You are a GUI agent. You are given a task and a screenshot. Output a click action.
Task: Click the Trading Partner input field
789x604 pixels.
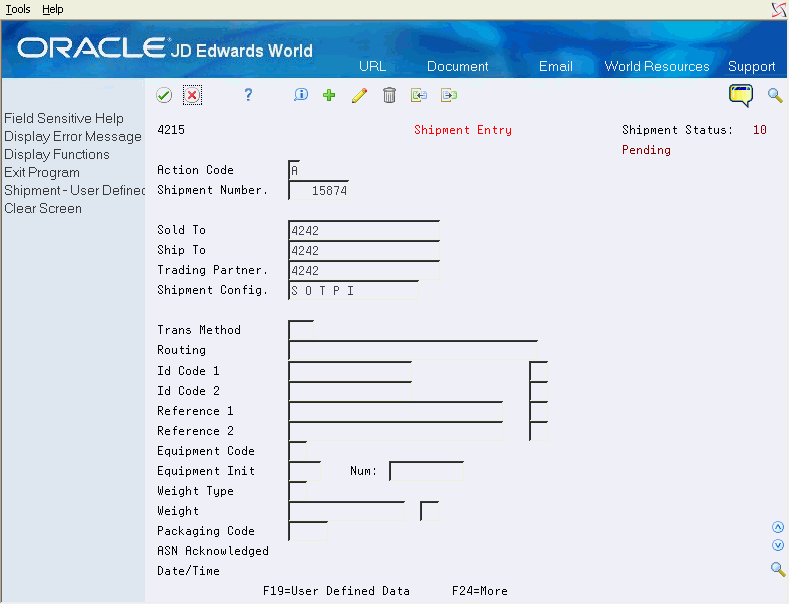(x=364, y=270)
